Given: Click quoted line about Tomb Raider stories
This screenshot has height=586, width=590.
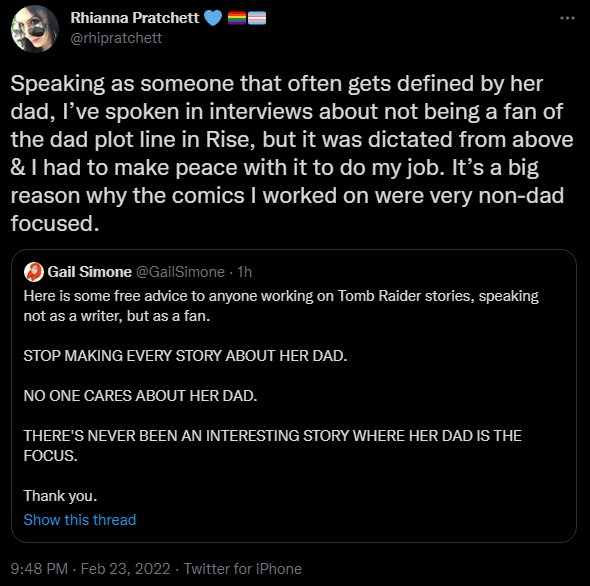Looking at the screenshot, I should click(x=281, y=306).
